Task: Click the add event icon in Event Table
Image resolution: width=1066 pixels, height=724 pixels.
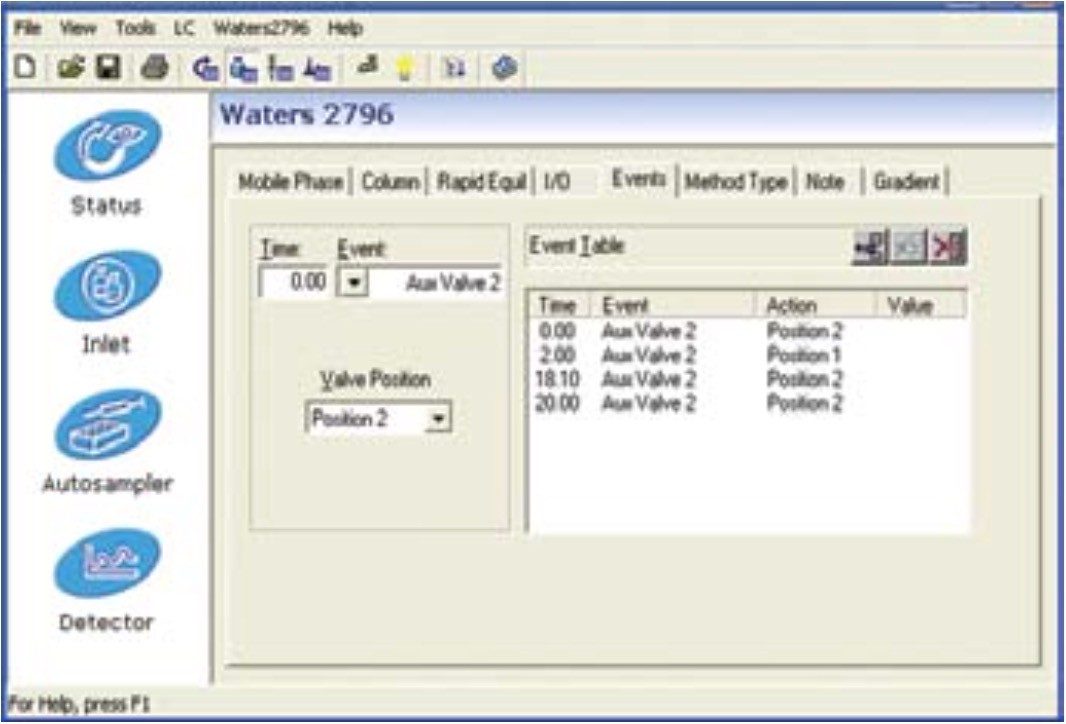Action: (871, 247)
